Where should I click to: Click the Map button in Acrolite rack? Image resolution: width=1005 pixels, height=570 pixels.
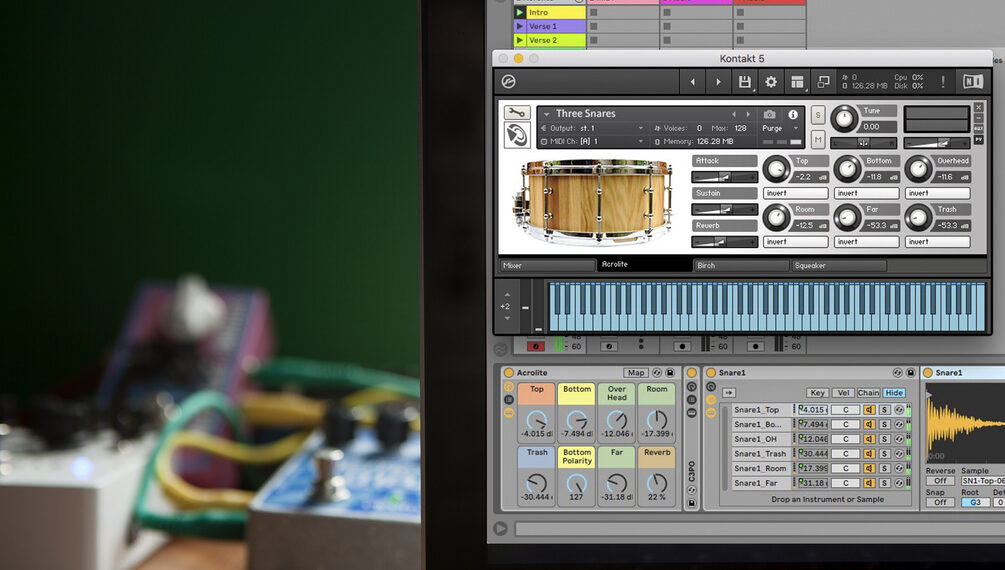tap(636, 373)
